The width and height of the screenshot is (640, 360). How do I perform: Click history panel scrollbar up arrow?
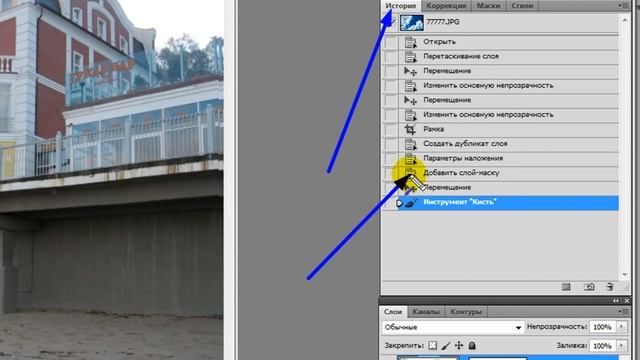coord(624,20)
